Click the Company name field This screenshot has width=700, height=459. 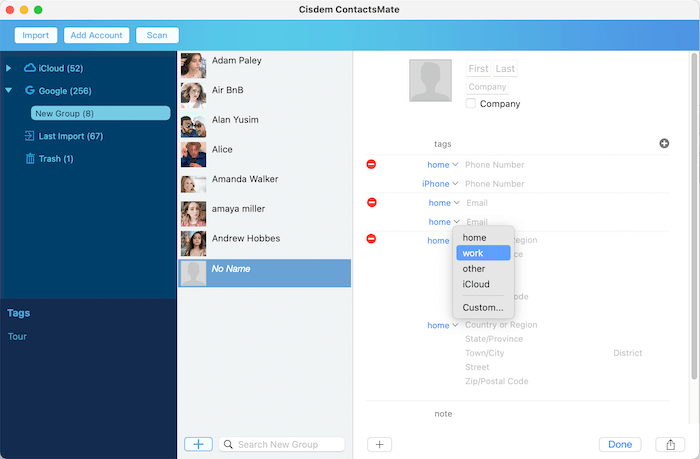point(487,87)
